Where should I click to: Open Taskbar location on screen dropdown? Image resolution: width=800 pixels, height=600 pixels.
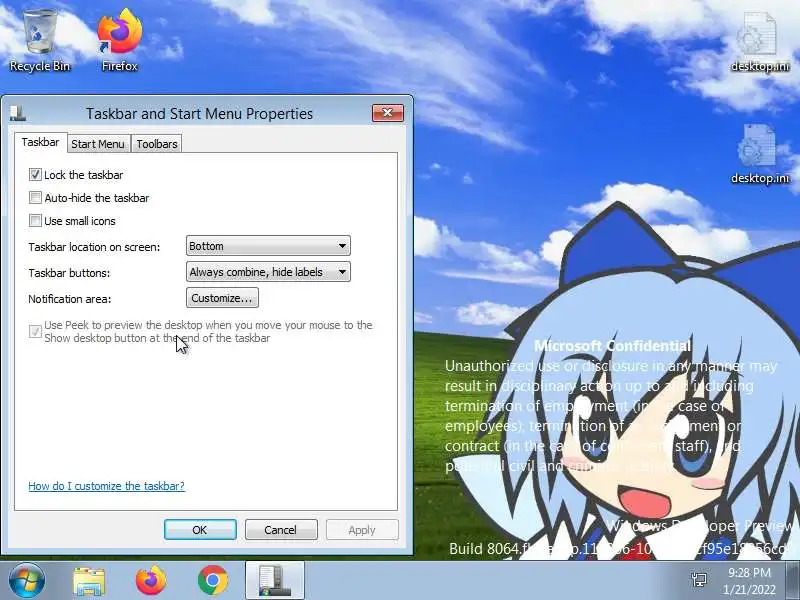click(268, 246)
